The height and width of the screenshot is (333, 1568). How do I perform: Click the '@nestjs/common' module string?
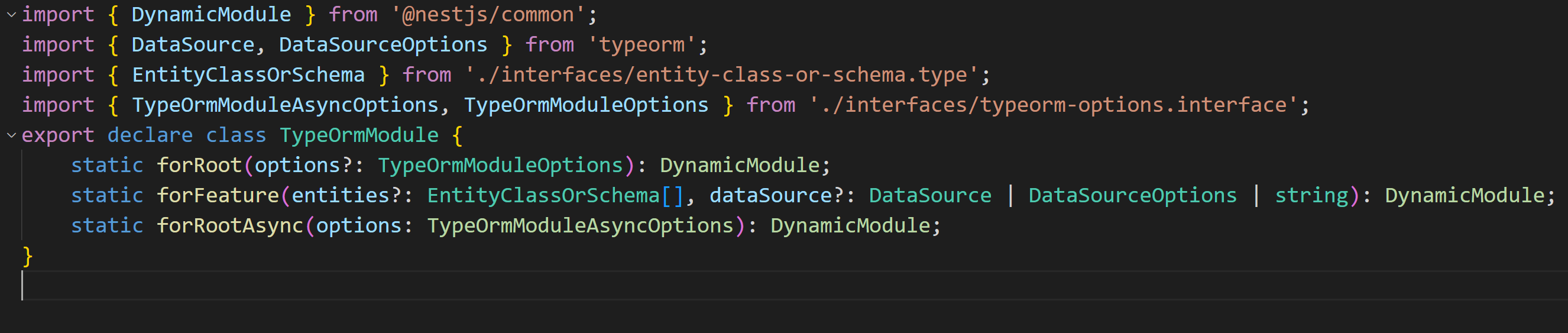(x=488, y=15)
